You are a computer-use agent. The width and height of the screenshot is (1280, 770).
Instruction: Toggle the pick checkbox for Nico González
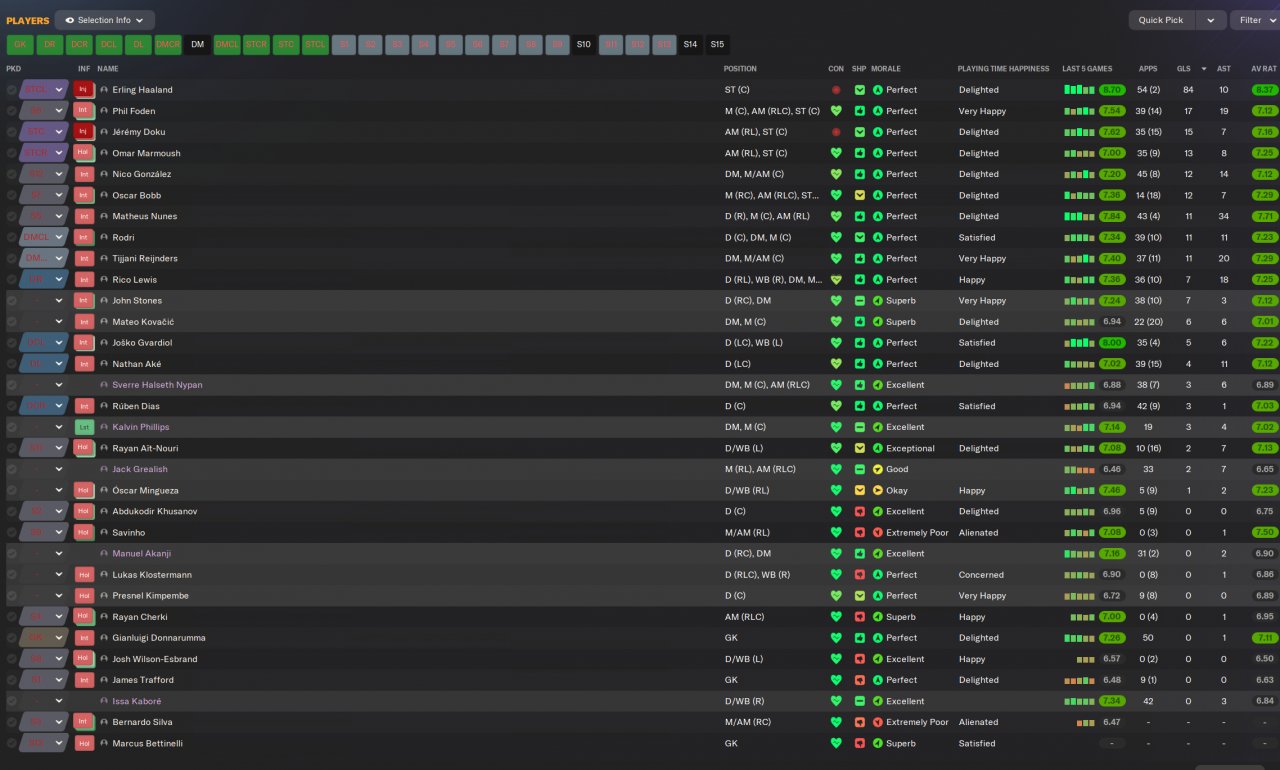(x=12, y=174)
